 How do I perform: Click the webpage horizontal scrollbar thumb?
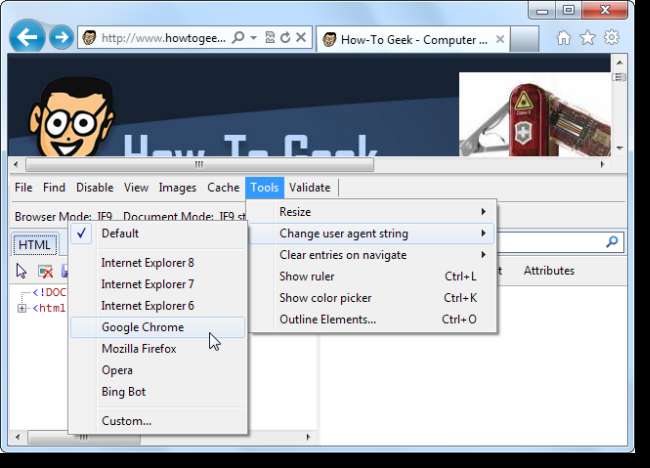(199, 164)
